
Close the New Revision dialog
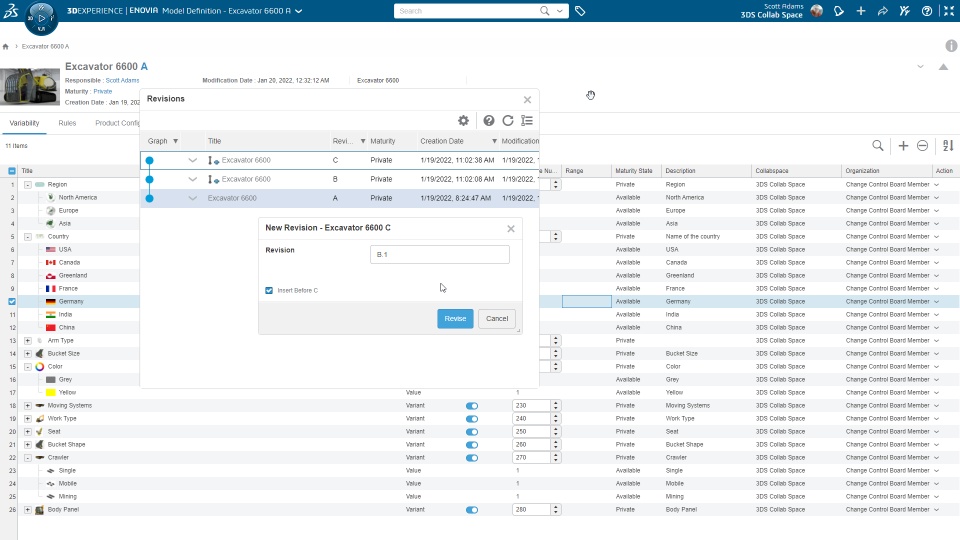(511, 229)
